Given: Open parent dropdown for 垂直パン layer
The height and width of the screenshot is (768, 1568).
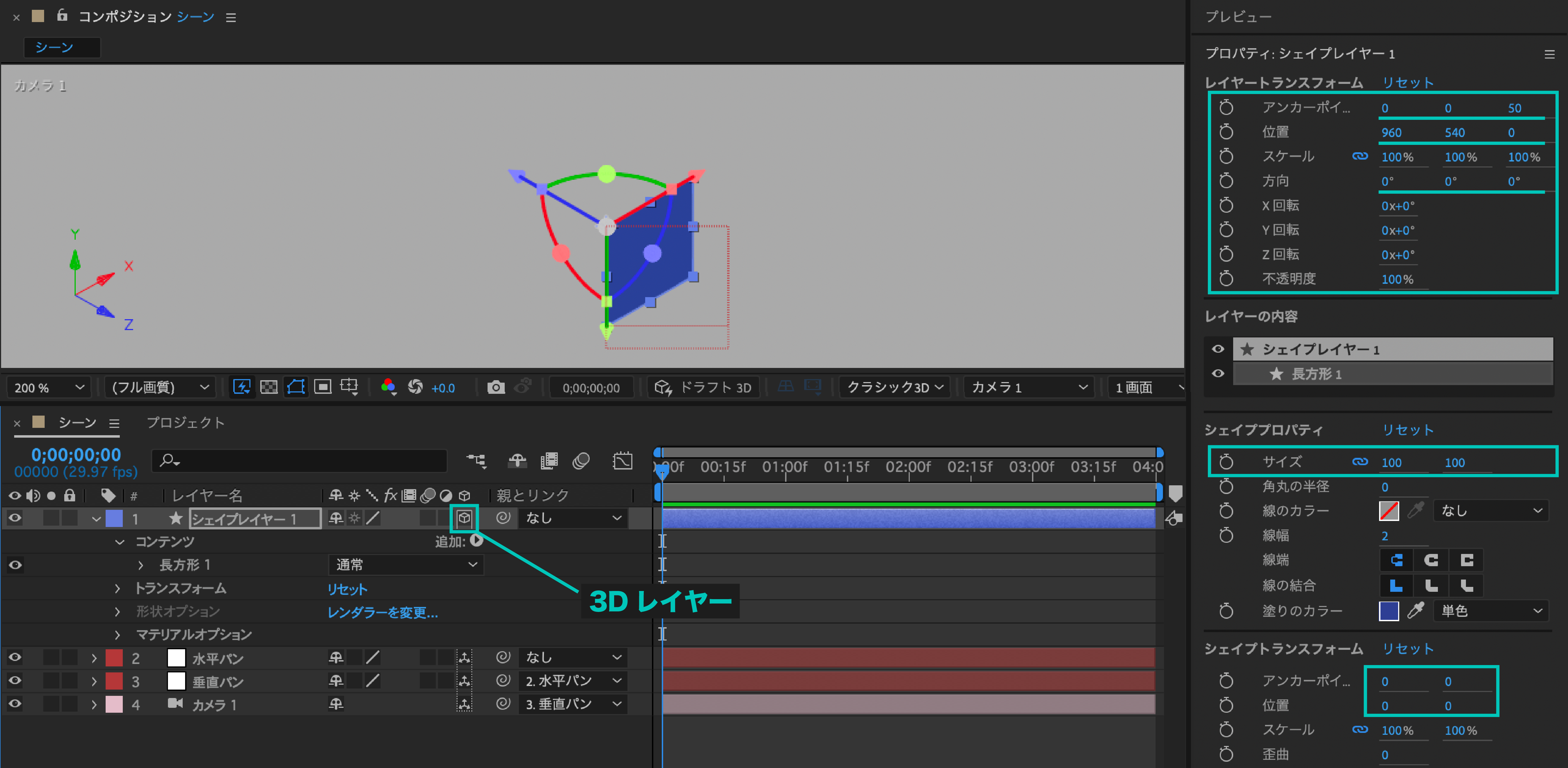Looking at the screenshot, I should coord(573,680).
